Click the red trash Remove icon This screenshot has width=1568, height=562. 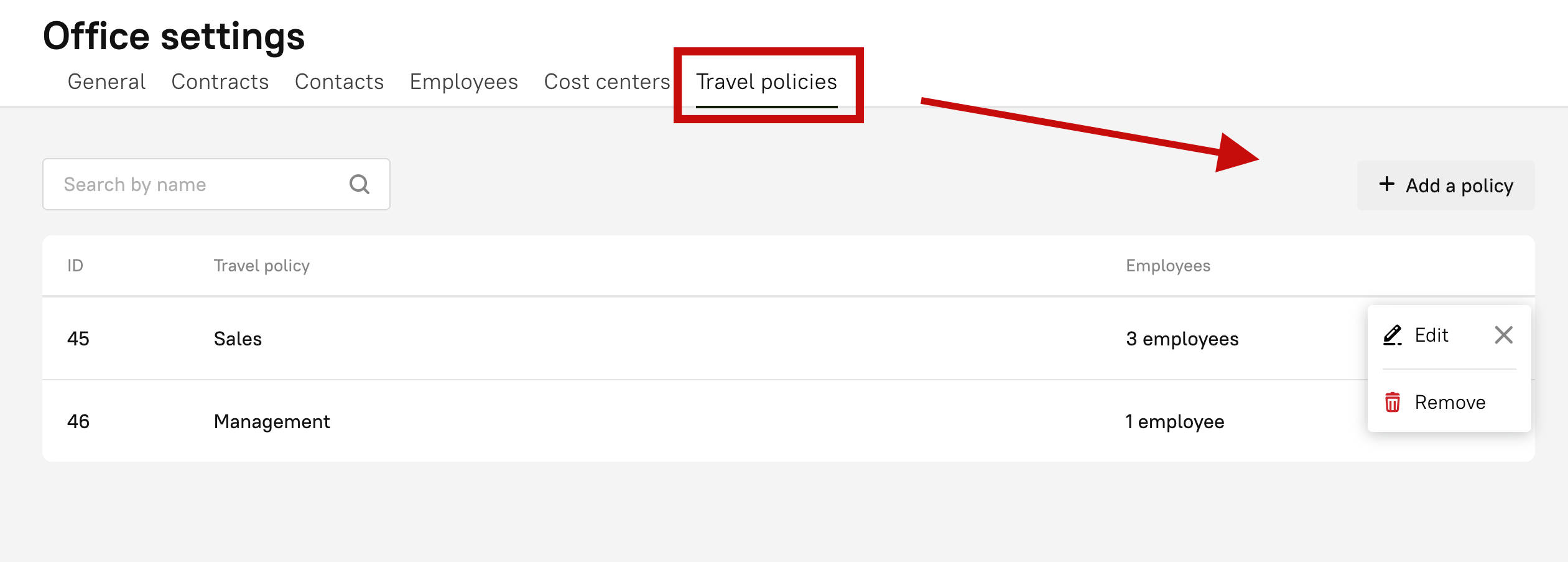point(1393,402)
